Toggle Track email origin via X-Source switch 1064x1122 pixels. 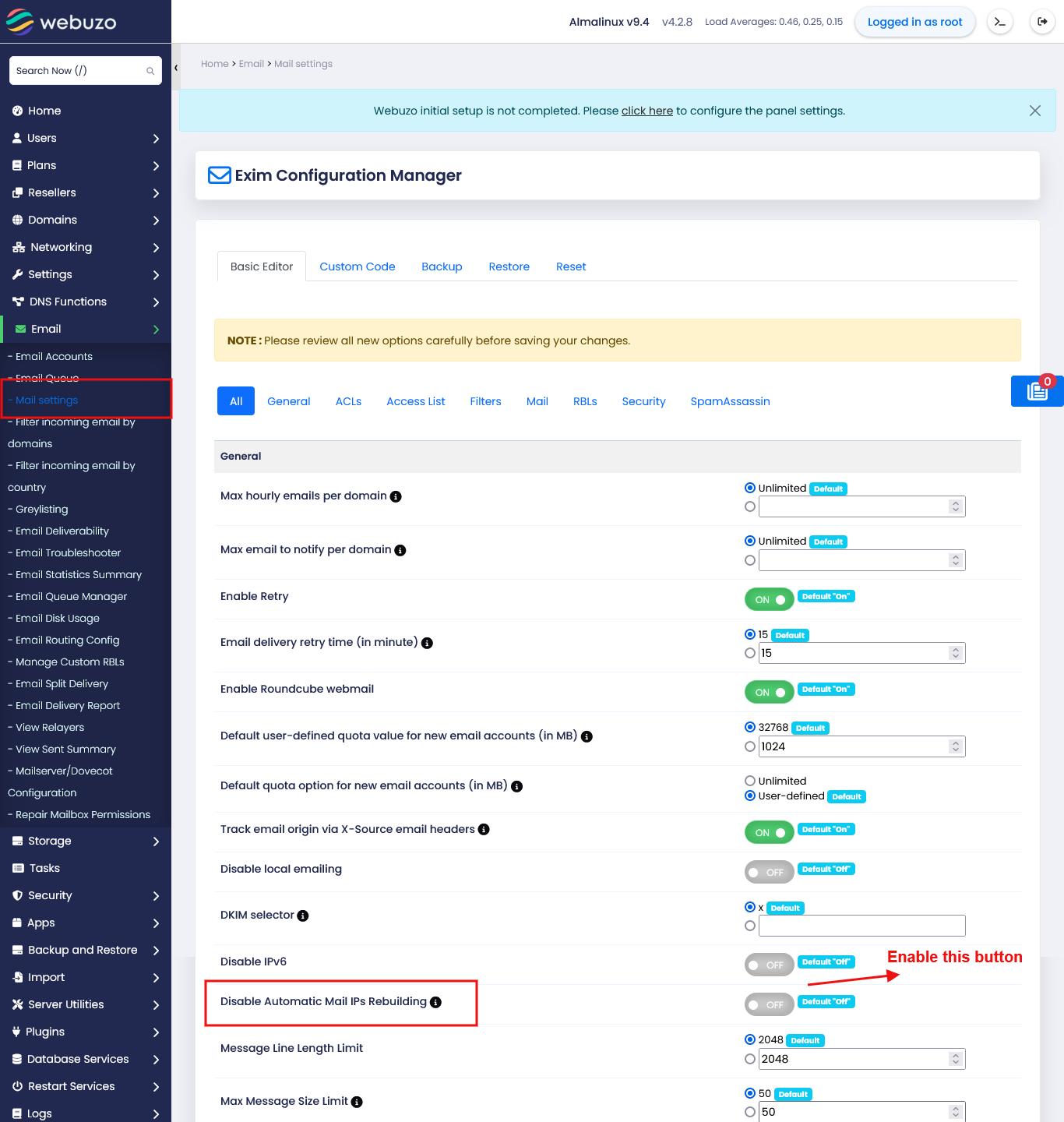tap(769, 832)
